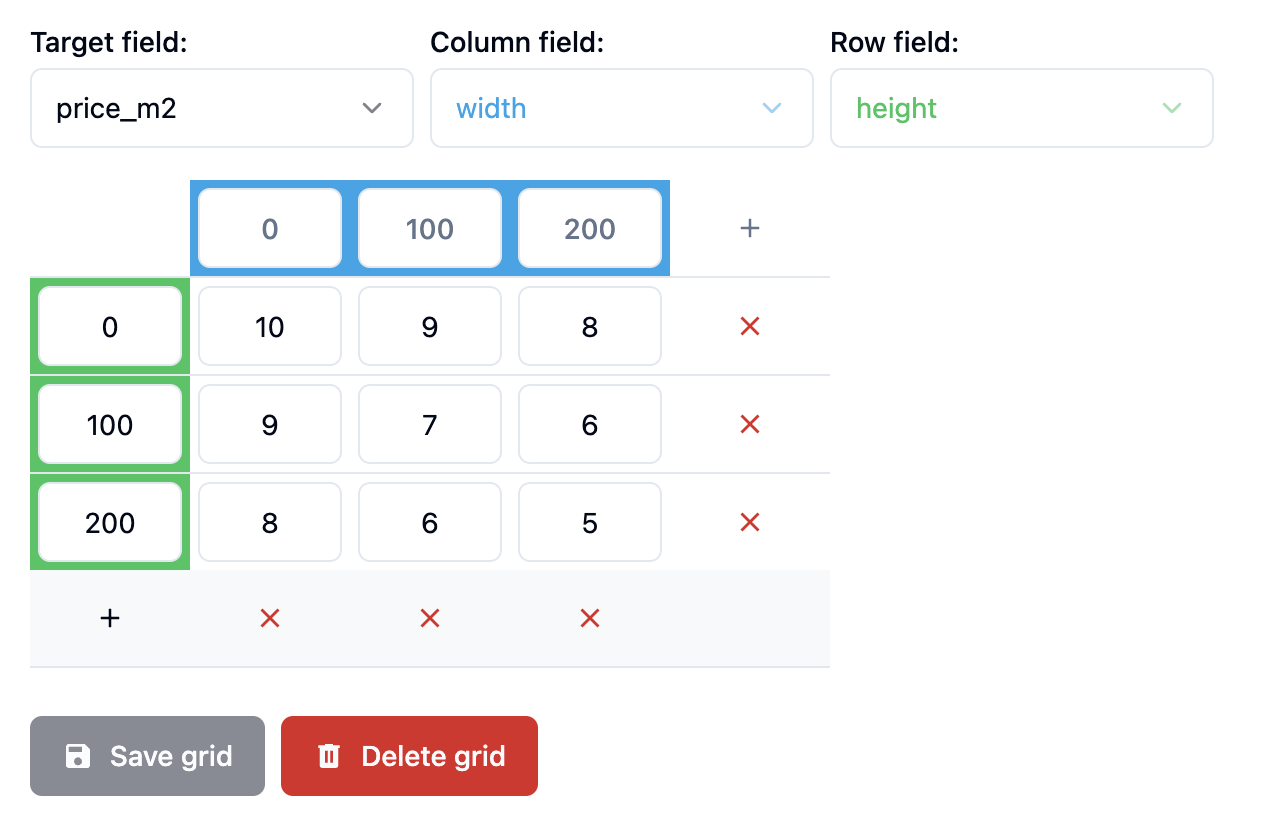Click the cell containing value 5
Screen dimensions: 1272x828
tap(589, 522)
